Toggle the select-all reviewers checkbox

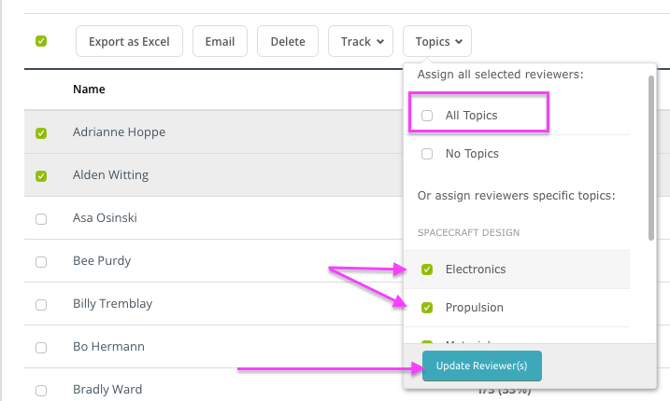point(41,41)
